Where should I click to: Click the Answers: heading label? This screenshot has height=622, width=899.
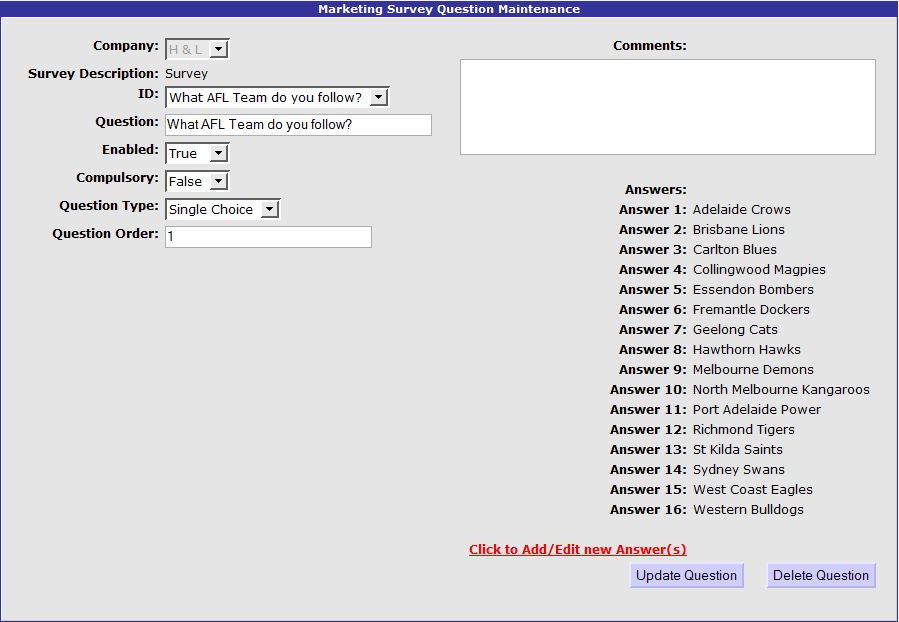click(655, 190)
